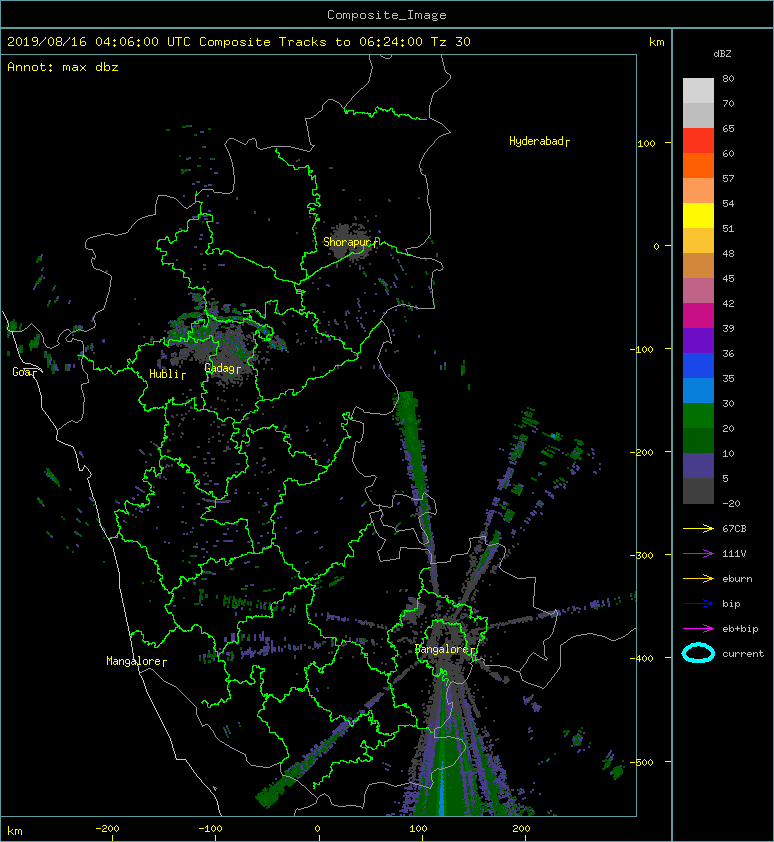
Task: Click the 200 km tick on bottom axis
Action: point(522,829)
